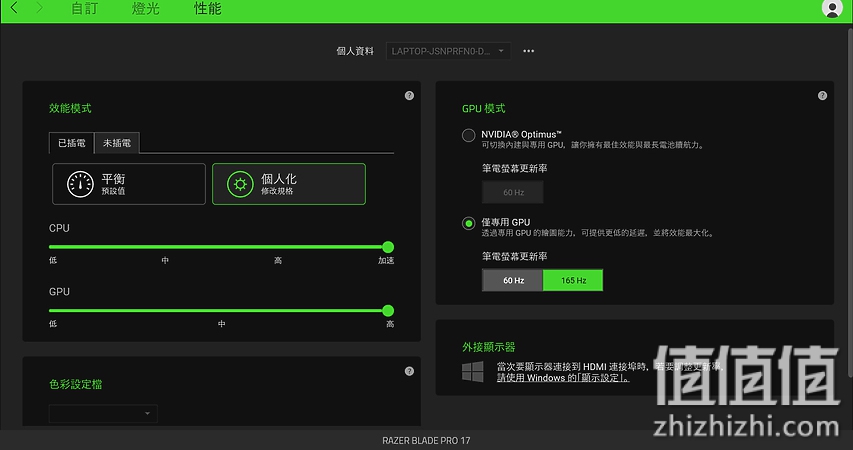Click the CPU slider handle at 加速
Viewport: 853px width, 450px height.
point(388,247)
